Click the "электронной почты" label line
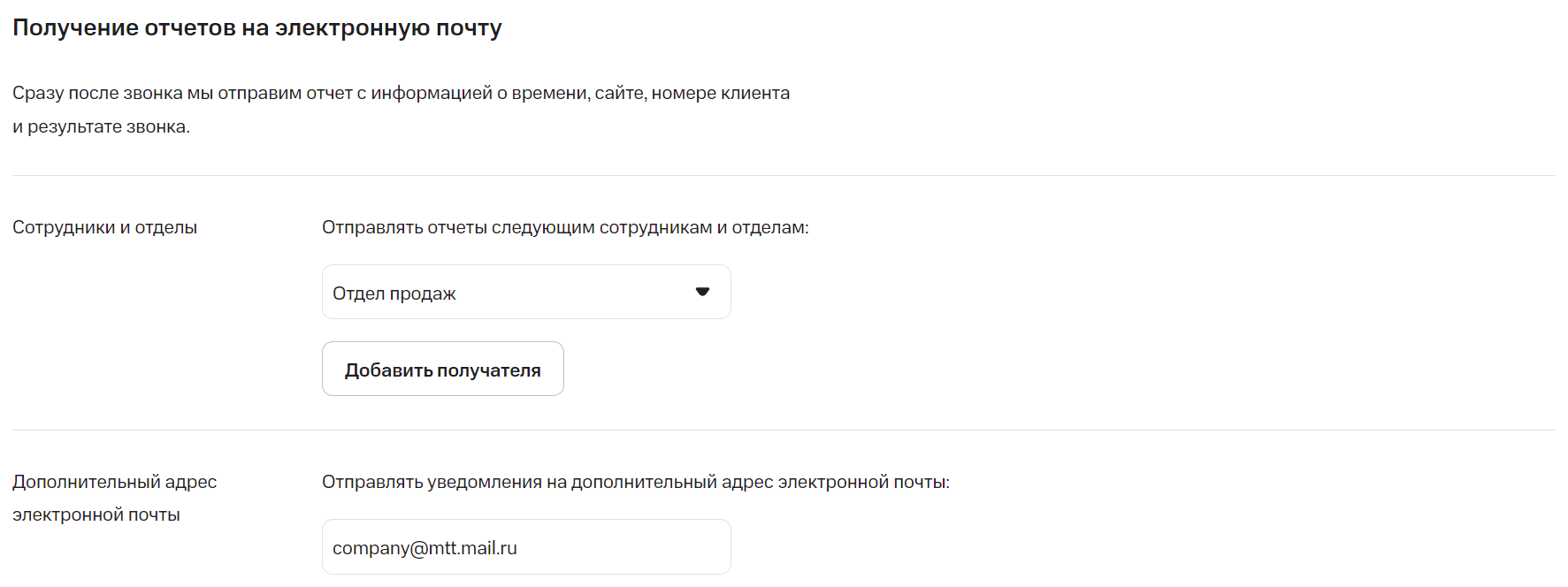Image resolution: width=1568 pixels, height=587 pixels. [x=96, y=515]
